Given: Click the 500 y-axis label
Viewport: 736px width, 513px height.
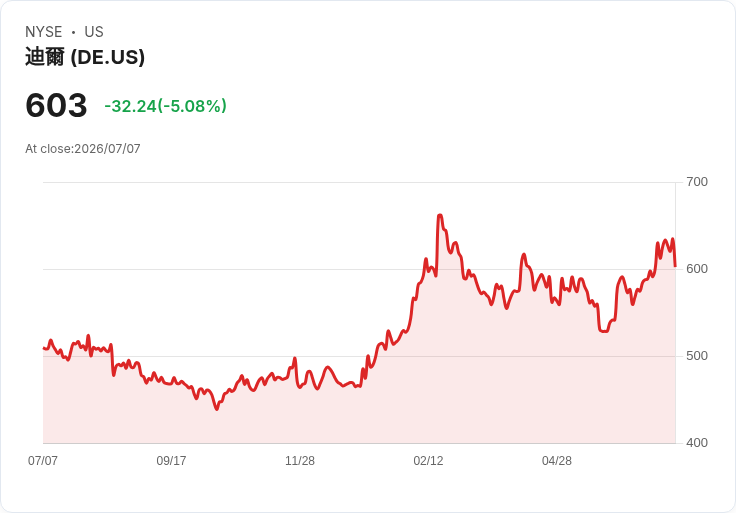Looking at the screenshot, I should (697, 356).
